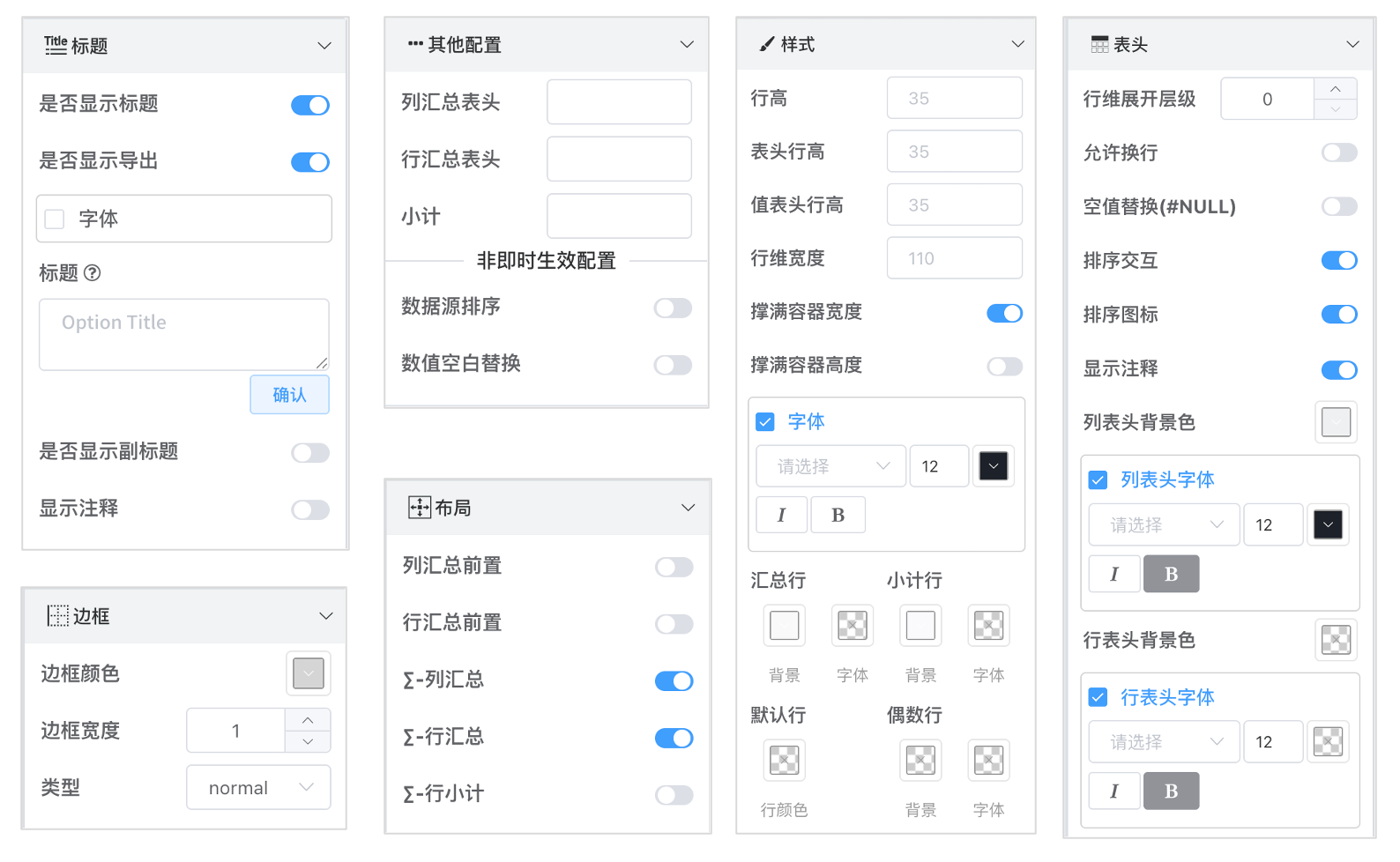This screenshot has height=862, width=1400.
Task: Click bold icon in 样式 字体 section
Action: point(838,516)
